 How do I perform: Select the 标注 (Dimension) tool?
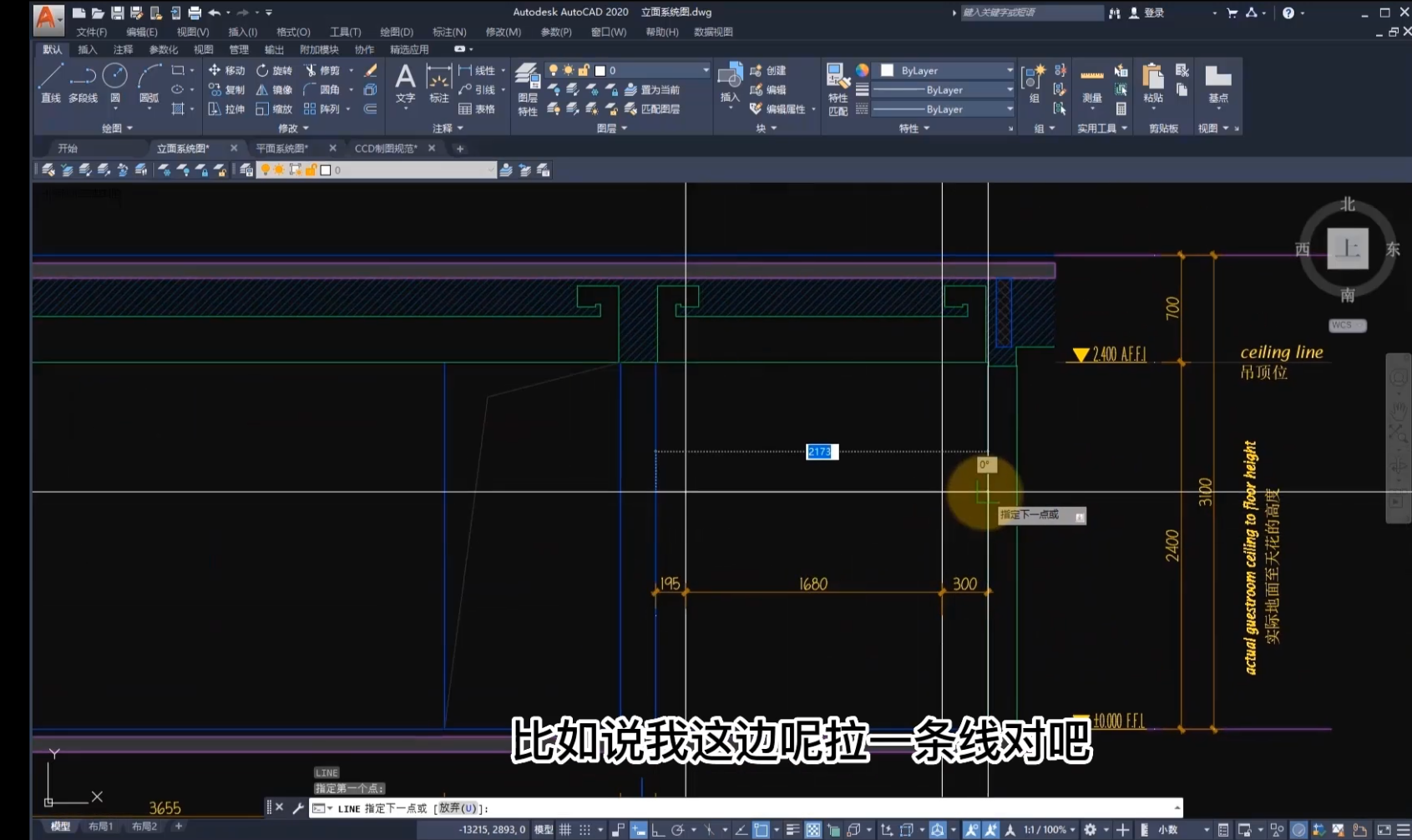[x=438, y=83]
